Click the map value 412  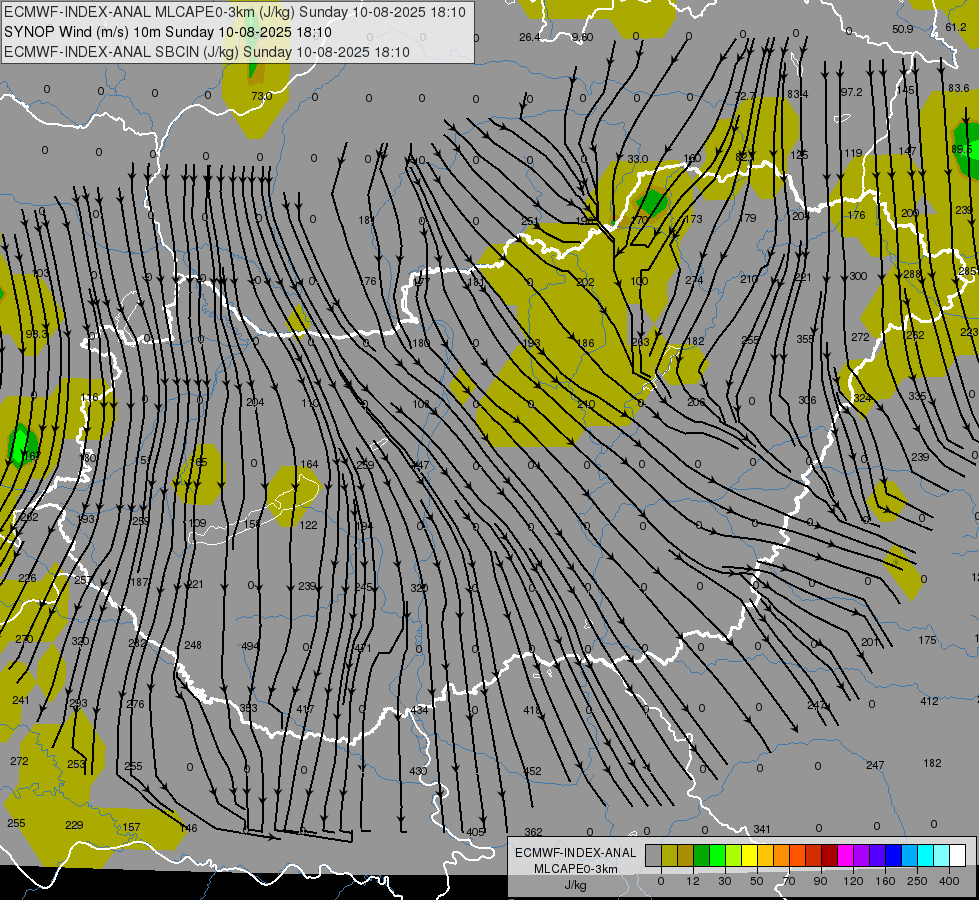pyautogui.click(x=929, y=701)
